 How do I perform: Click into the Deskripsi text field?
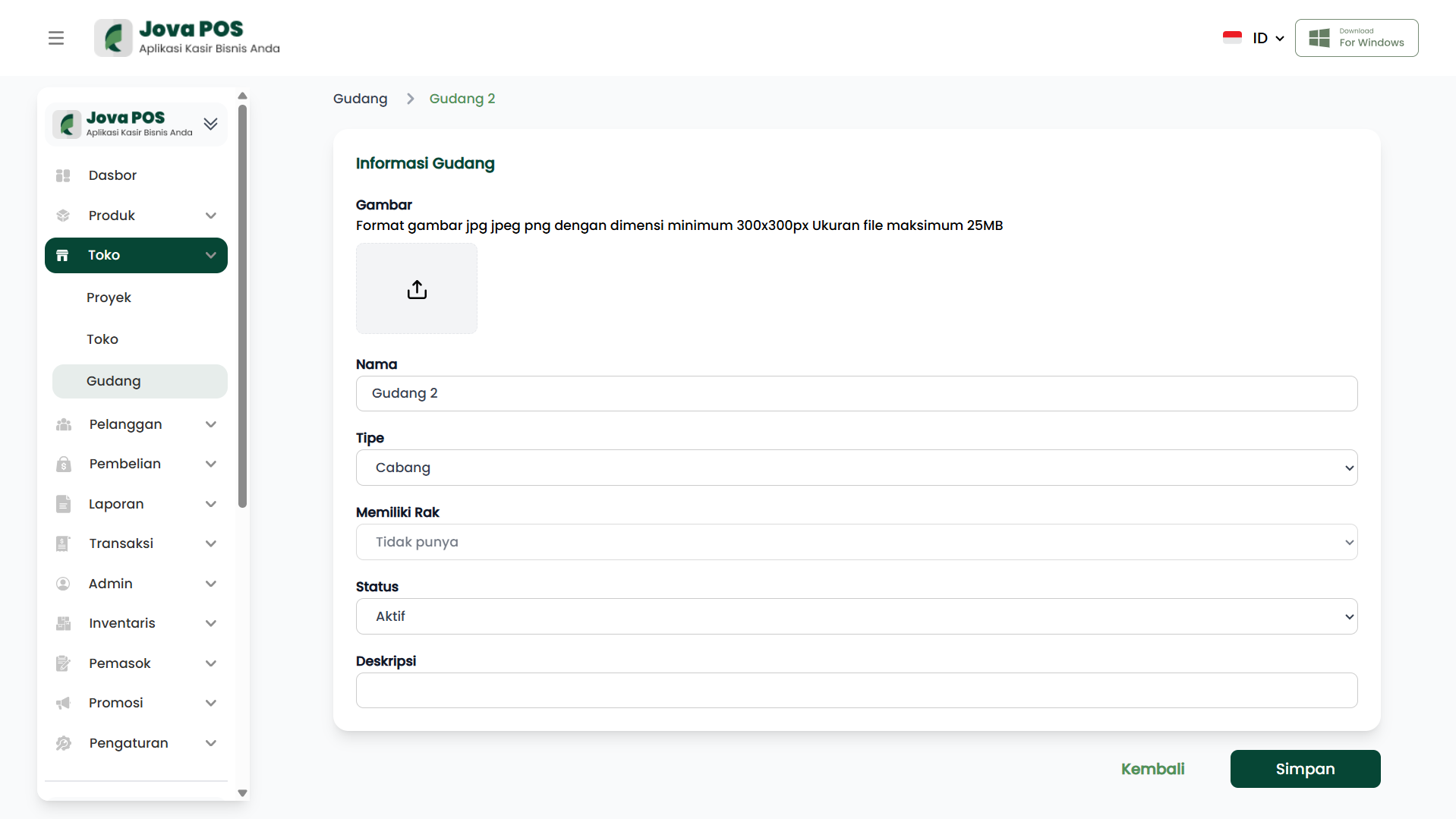click(x=856, y=691)
